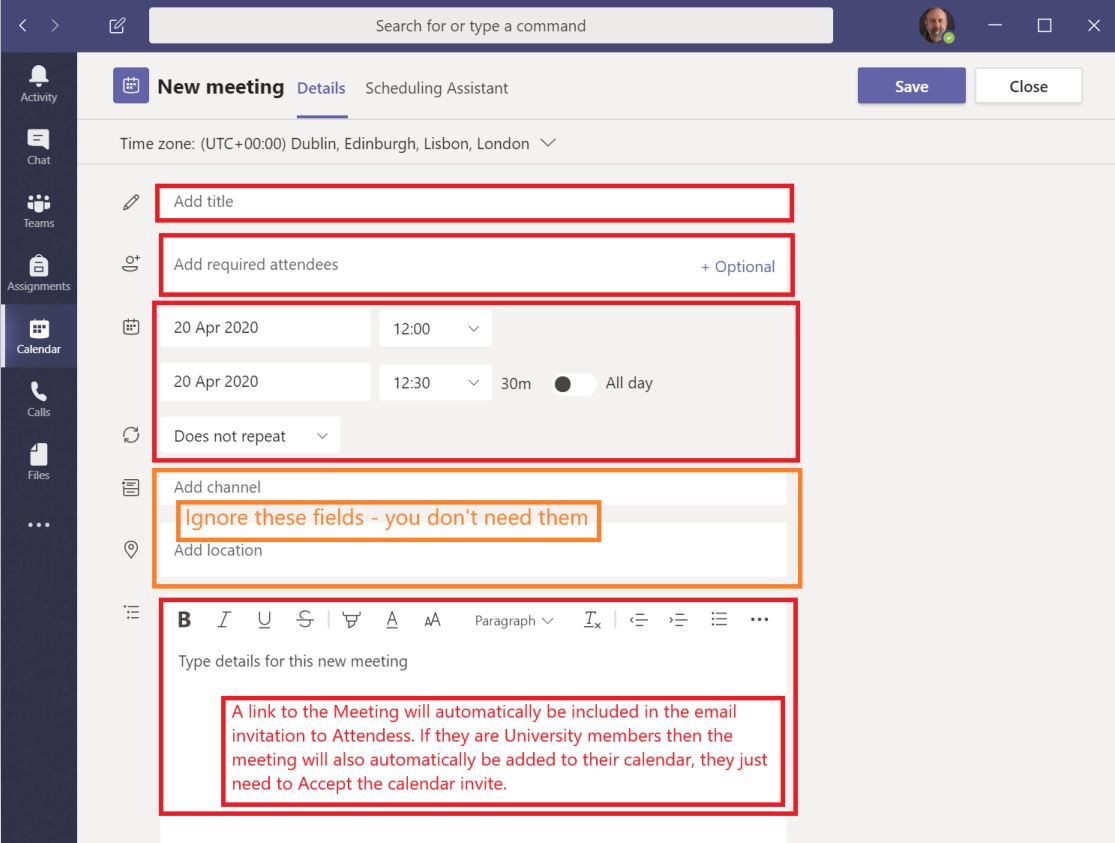Viewport: 1115px width, 843px height.
Task: Select the Details tab
Action: 320,88
